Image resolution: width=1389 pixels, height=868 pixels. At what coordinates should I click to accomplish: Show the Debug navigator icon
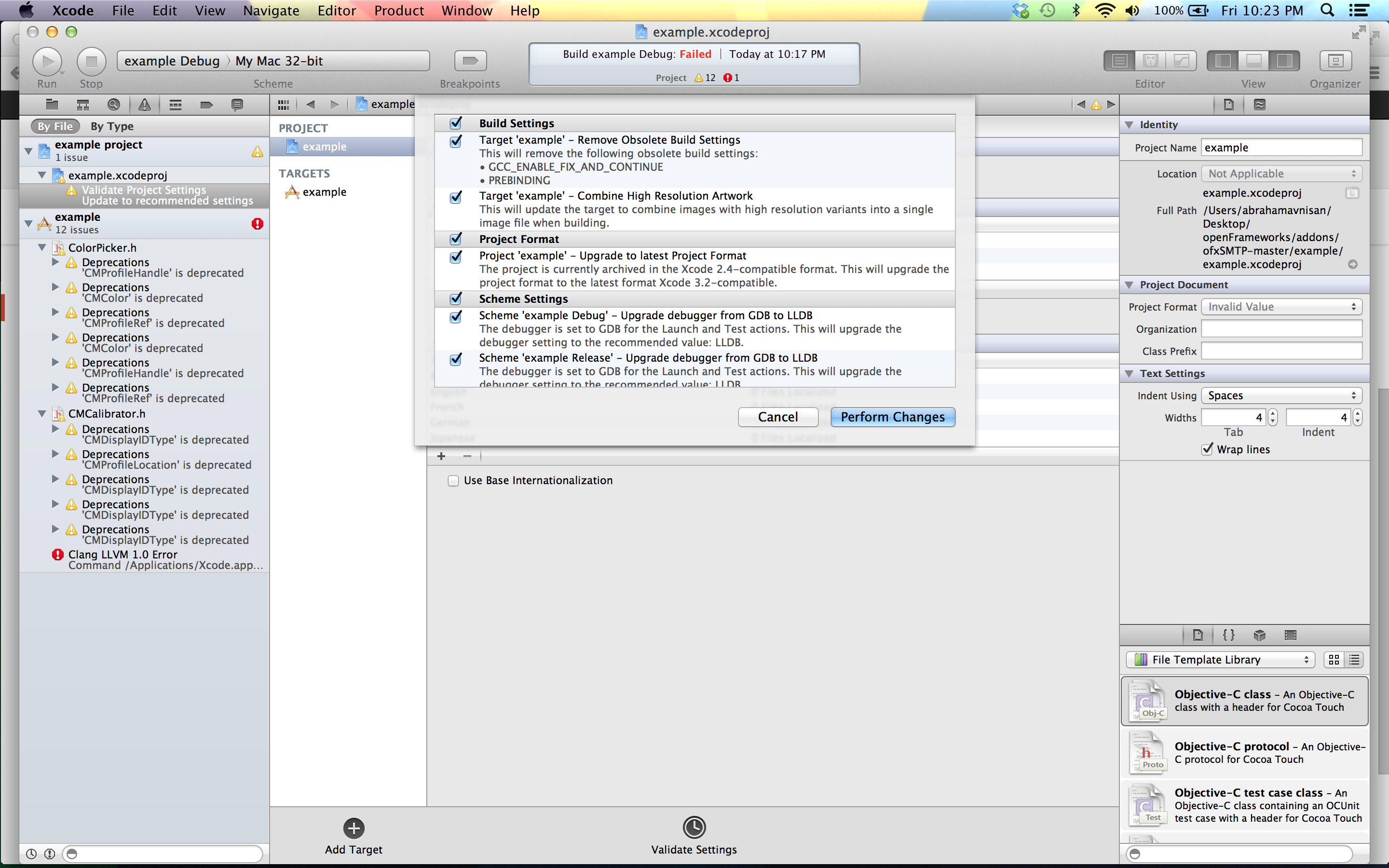[176, 105]
